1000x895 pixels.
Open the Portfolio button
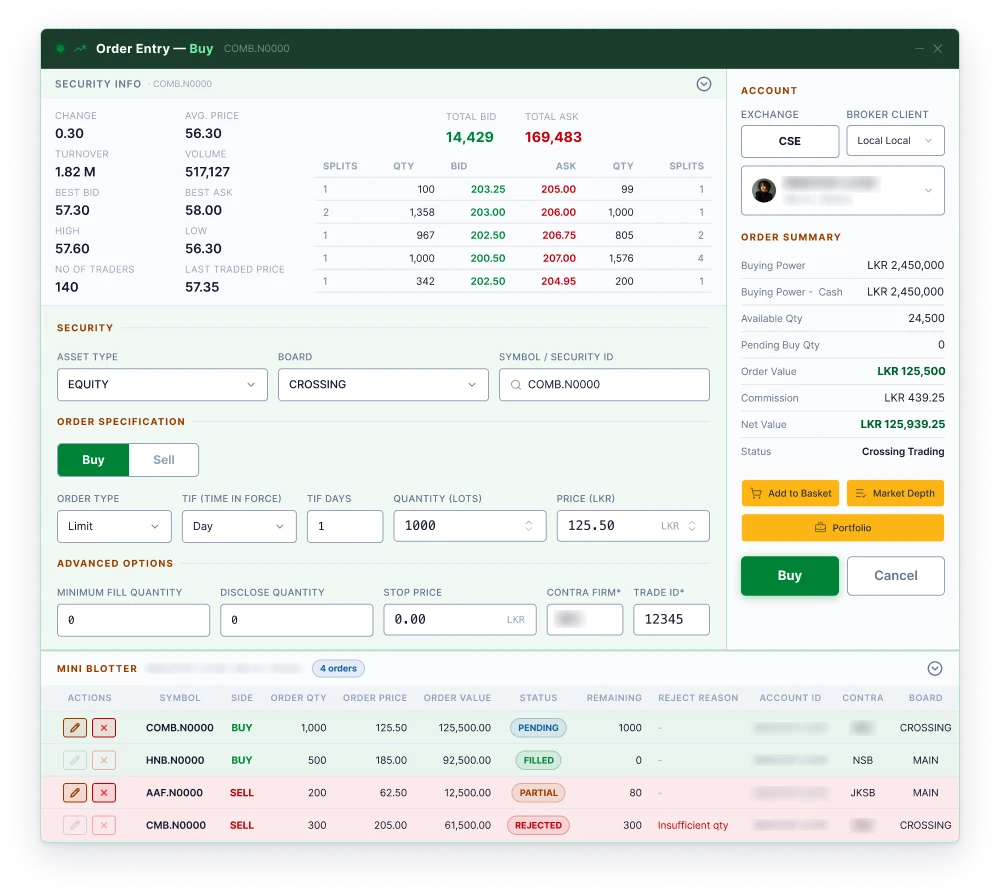[842, 528]
